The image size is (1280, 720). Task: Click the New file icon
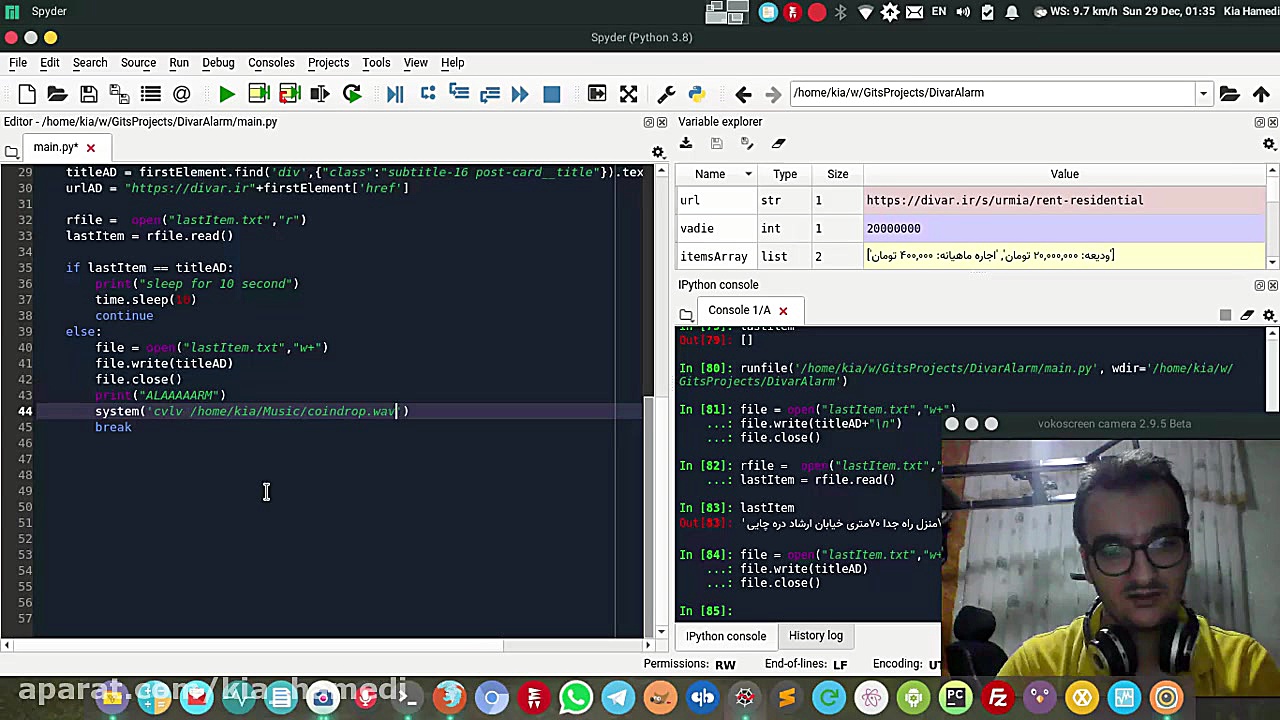(27, 94)
